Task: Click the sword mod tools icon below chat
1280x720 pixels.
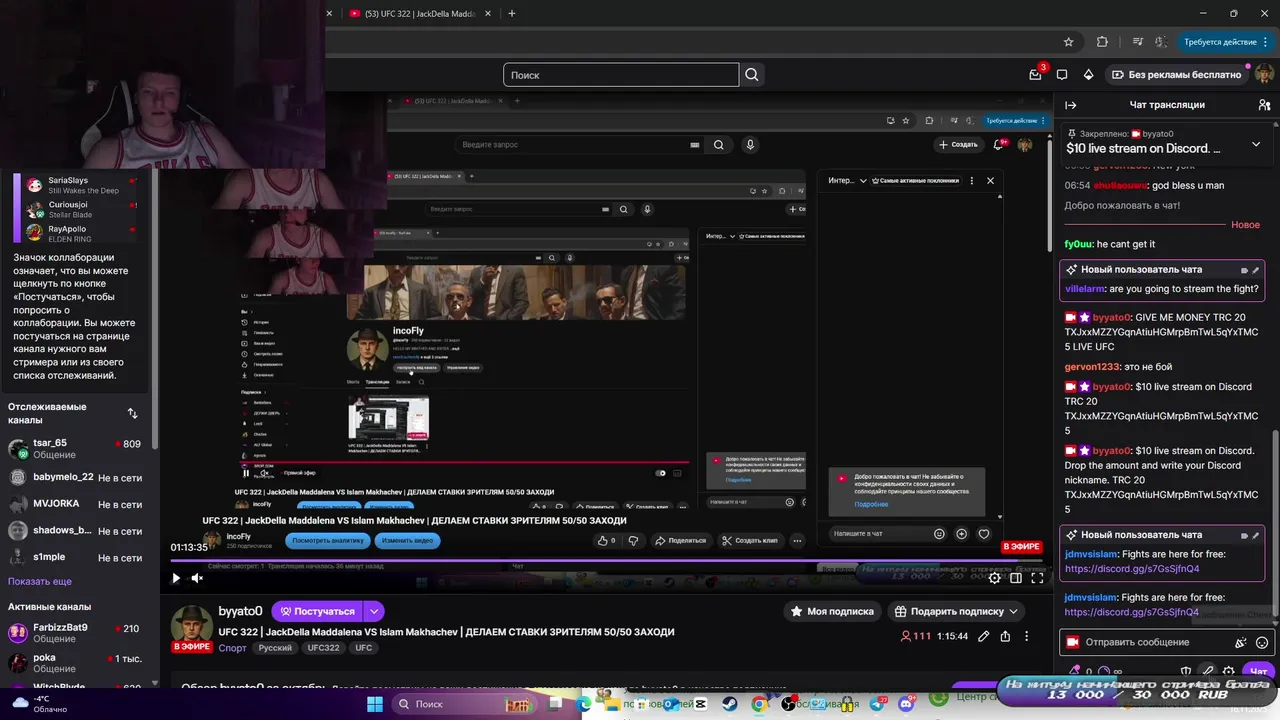Action: pyautogui.click(x=1208, y=671)
